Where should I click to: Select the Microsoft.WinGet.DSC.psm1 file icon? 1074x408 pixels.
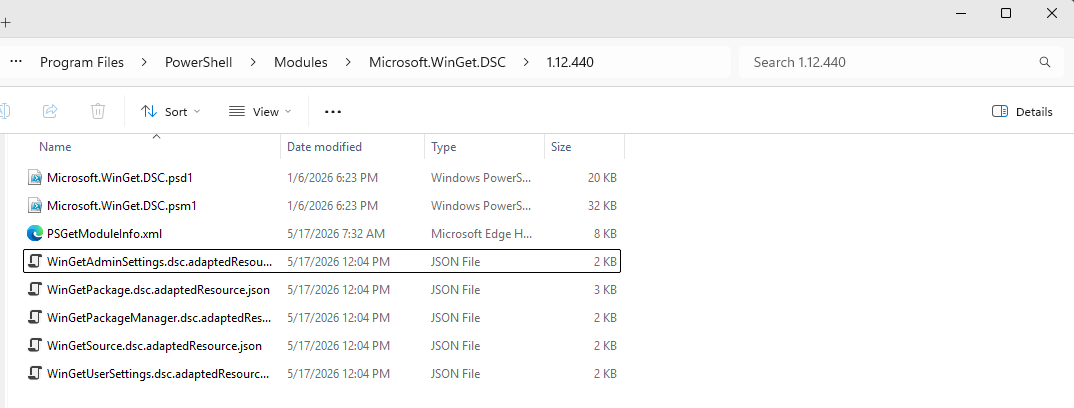[35, 205]
